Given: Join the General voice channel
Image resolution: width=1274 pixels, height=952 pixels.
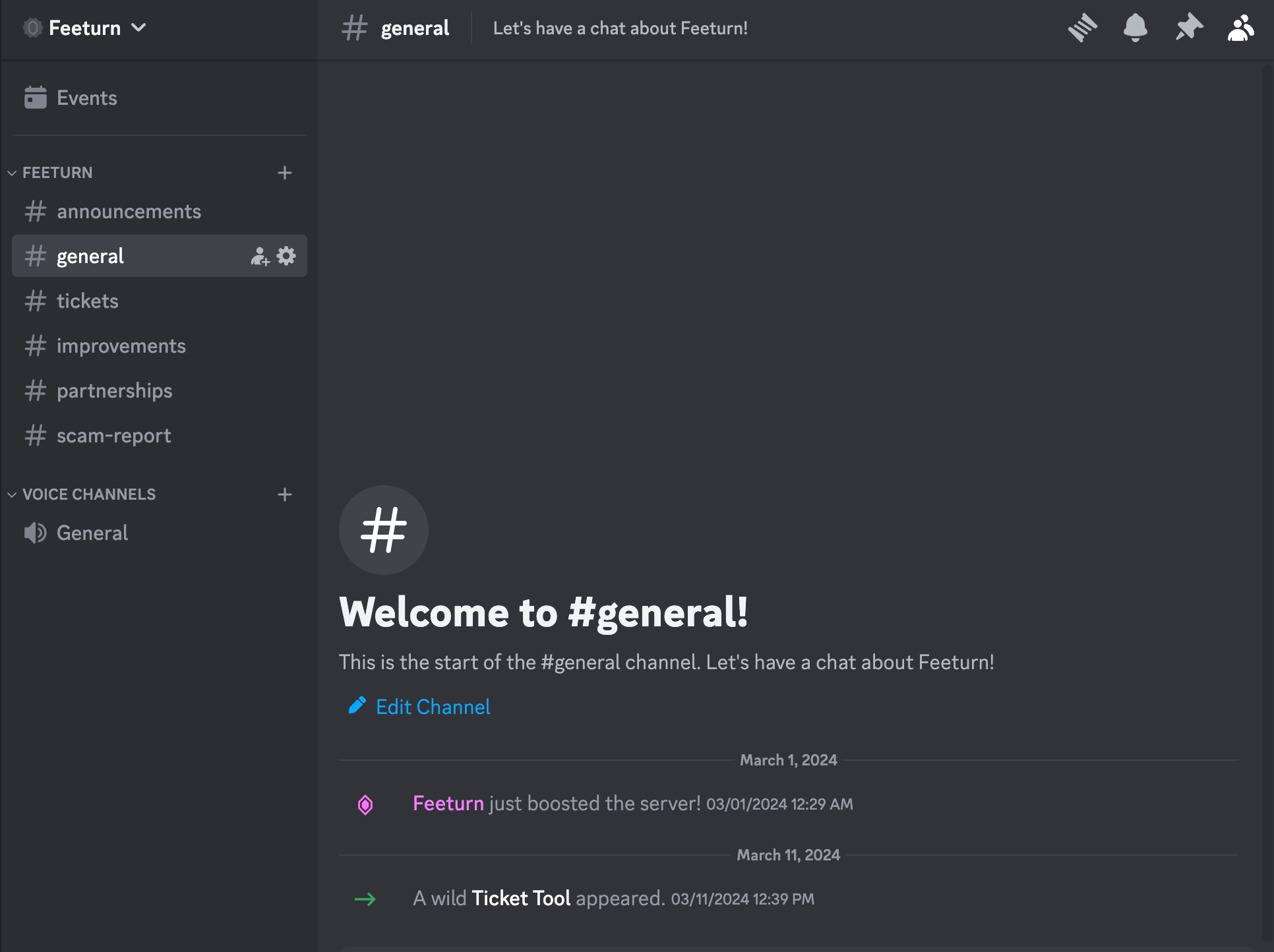Looking at the screenshot, I should click(x=92, y=533).
